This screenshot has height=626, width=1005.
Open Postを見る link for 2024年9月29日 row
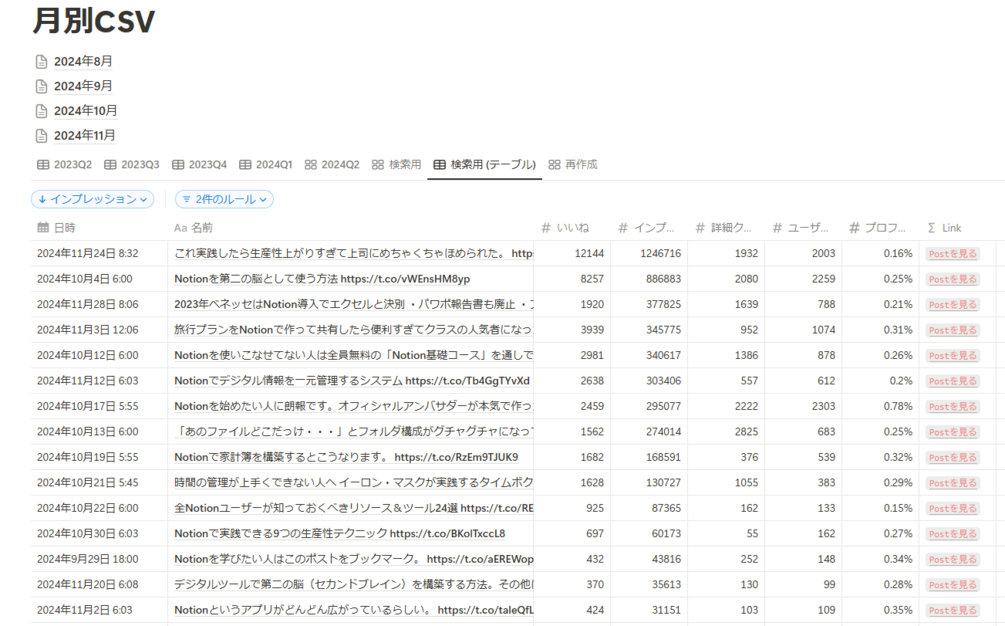click(953, 559)
